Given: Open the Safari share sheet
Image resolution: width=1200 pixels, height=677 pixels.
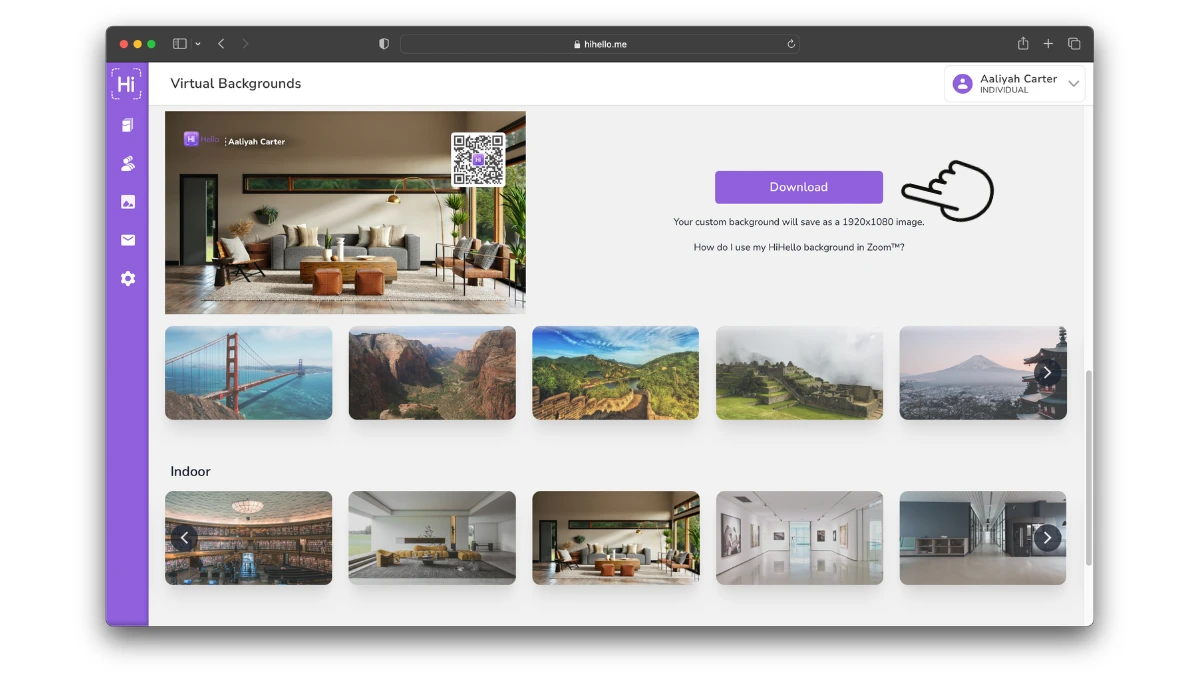Looking at the screenshot, I should pyautogui.click(x=1022, y=43).
